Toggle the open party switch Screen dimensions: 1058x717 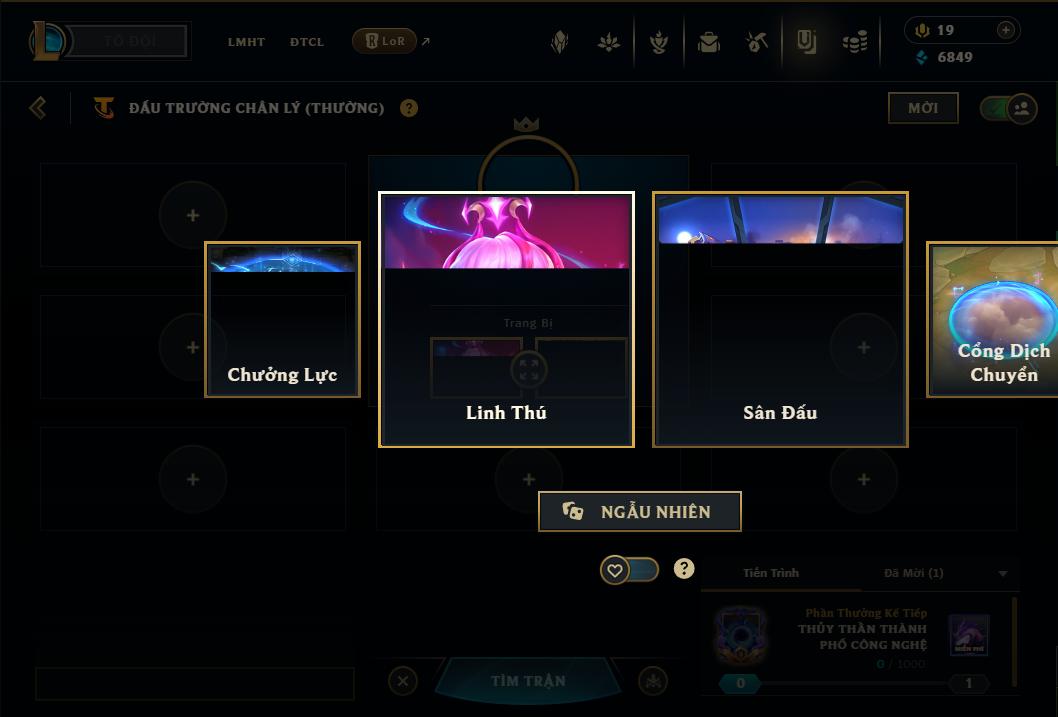coord(1008,108)
